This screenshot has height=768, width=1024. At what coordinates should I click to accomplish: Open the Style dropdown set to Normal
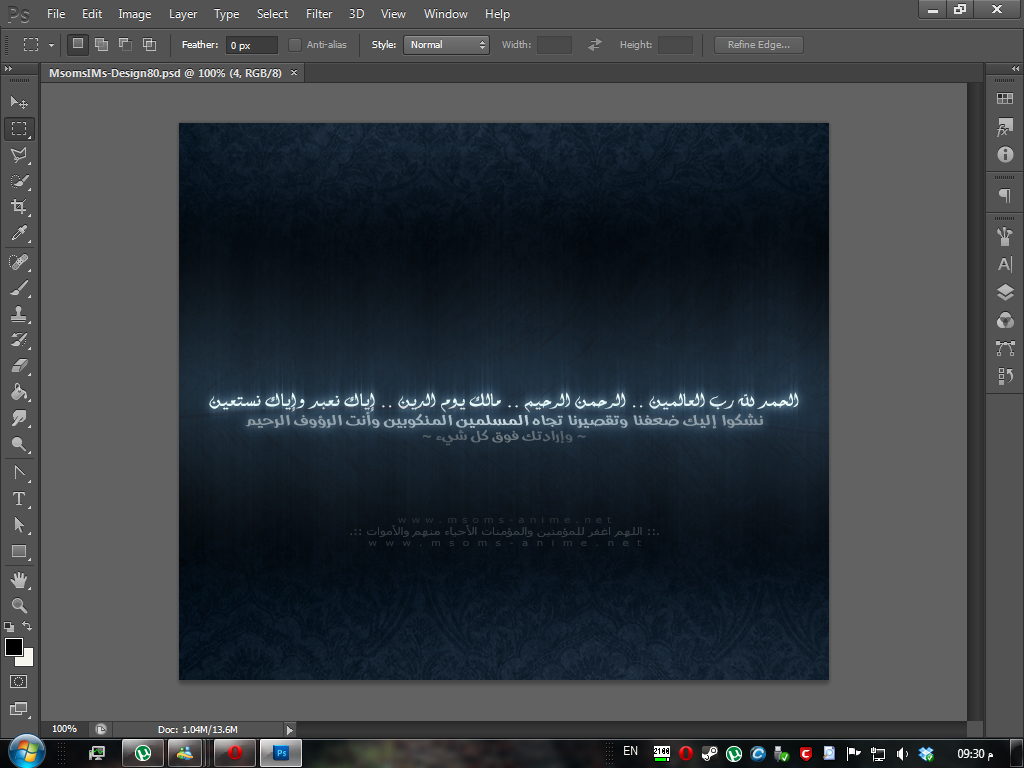point(446,45)
